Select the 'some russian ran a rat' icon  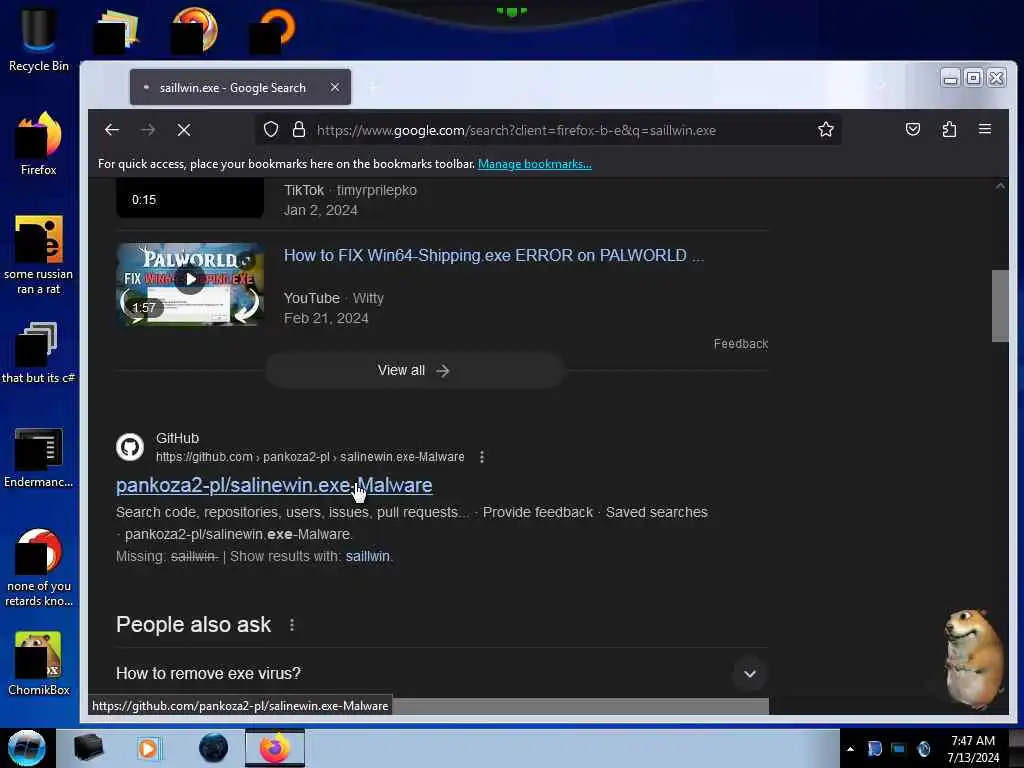[39, 255]
